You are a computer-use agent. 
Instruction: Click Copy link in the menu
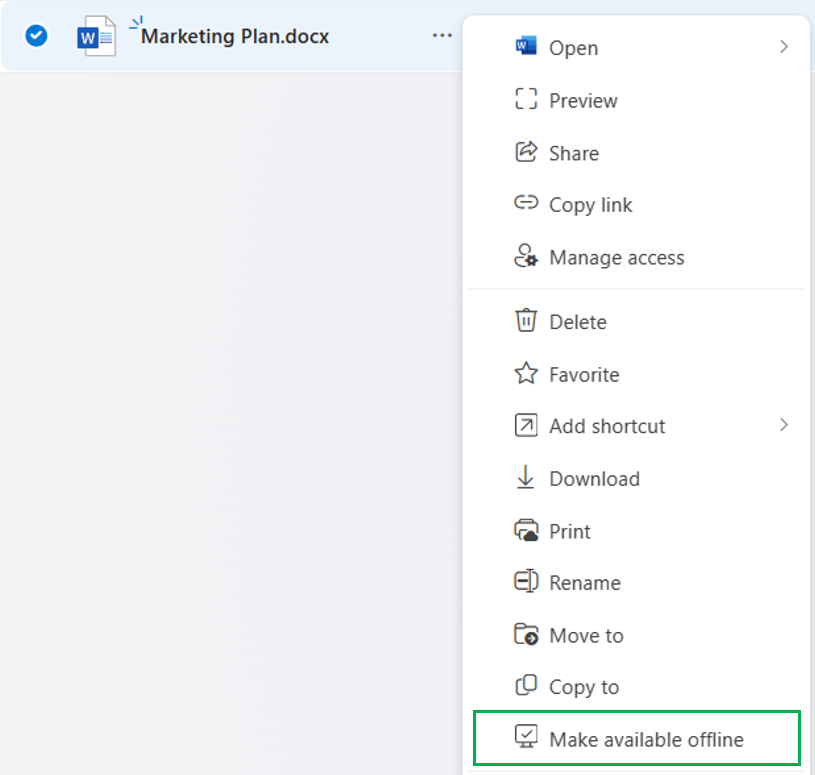(590, 204)
